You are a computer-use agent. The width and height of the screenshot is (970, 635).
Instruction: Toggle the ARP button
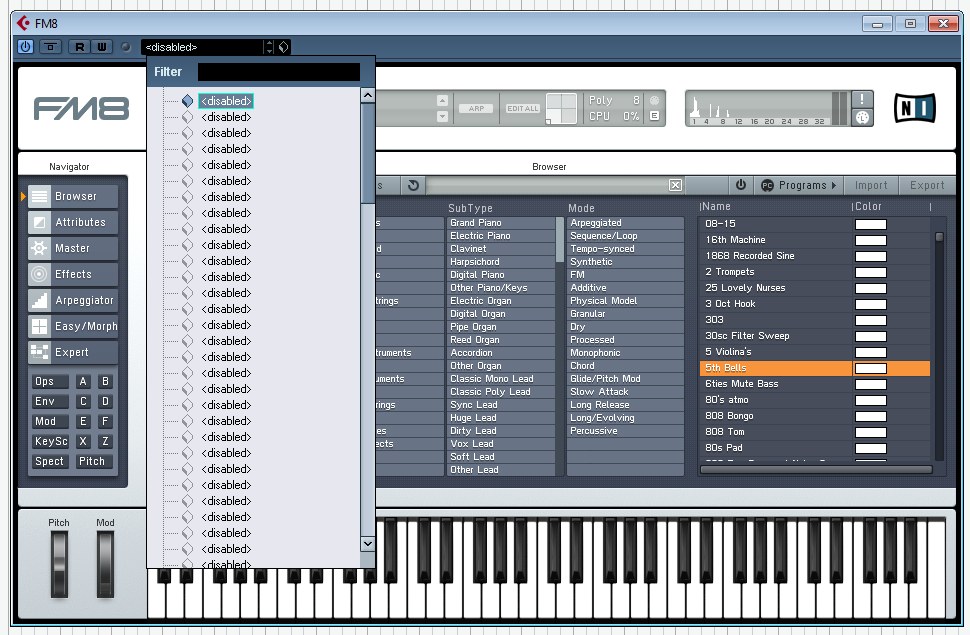click(x=476, y=108)
